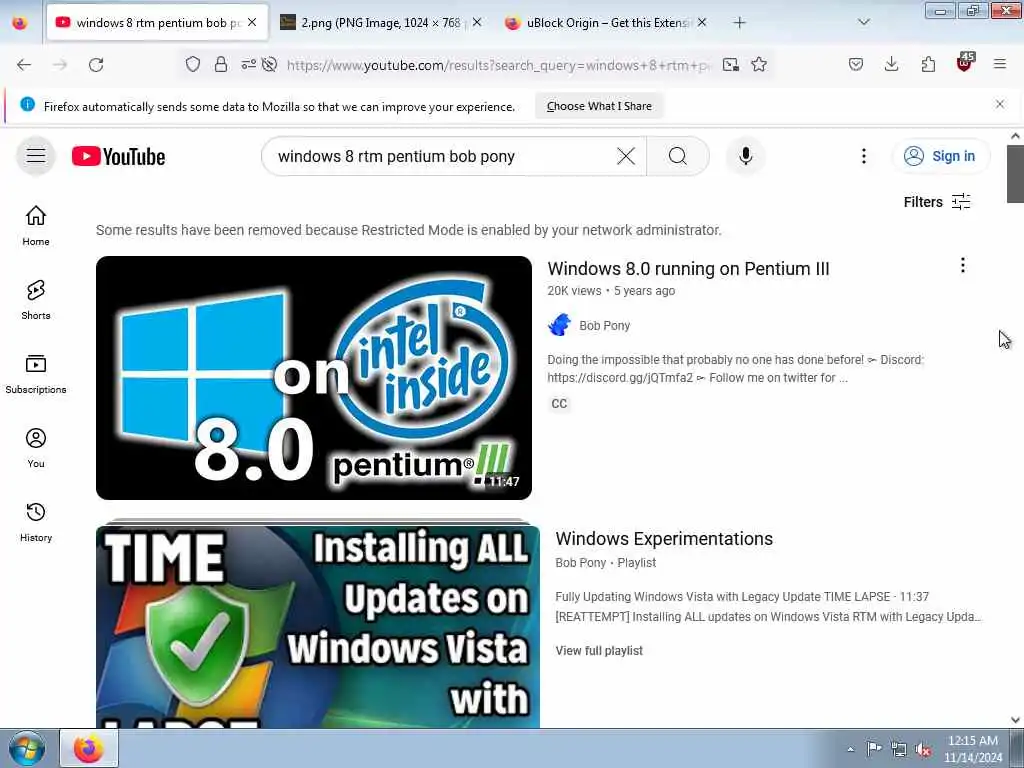Open the Windows Vista updates playlist thumbnail

pos(317,626)
